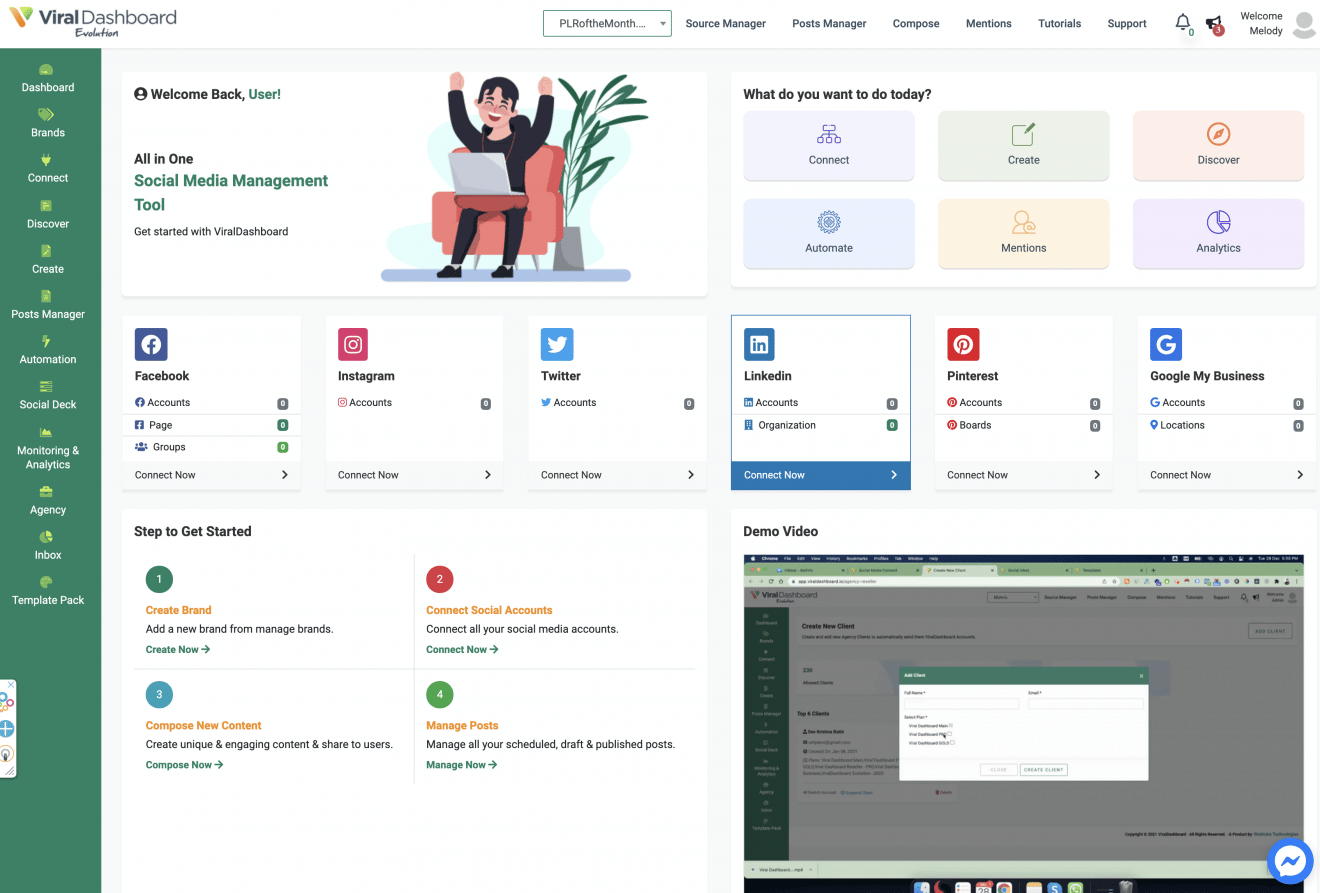Click the Mentions quick action card
This screenshot has width=1320, height=893.
[1024, 233]
